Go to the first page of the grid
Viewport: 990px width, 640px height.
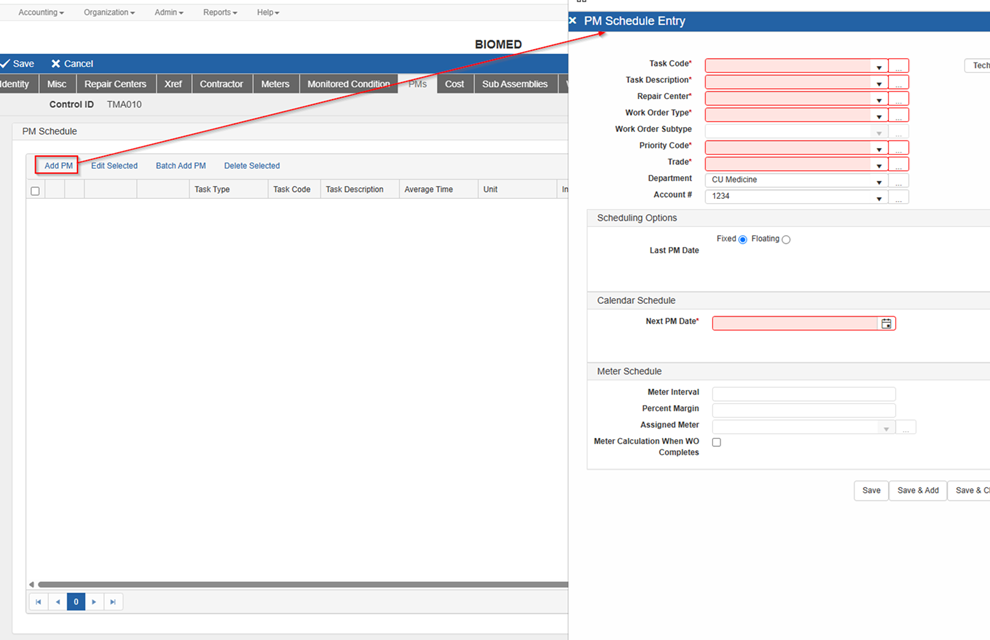[x=38, y=602]
